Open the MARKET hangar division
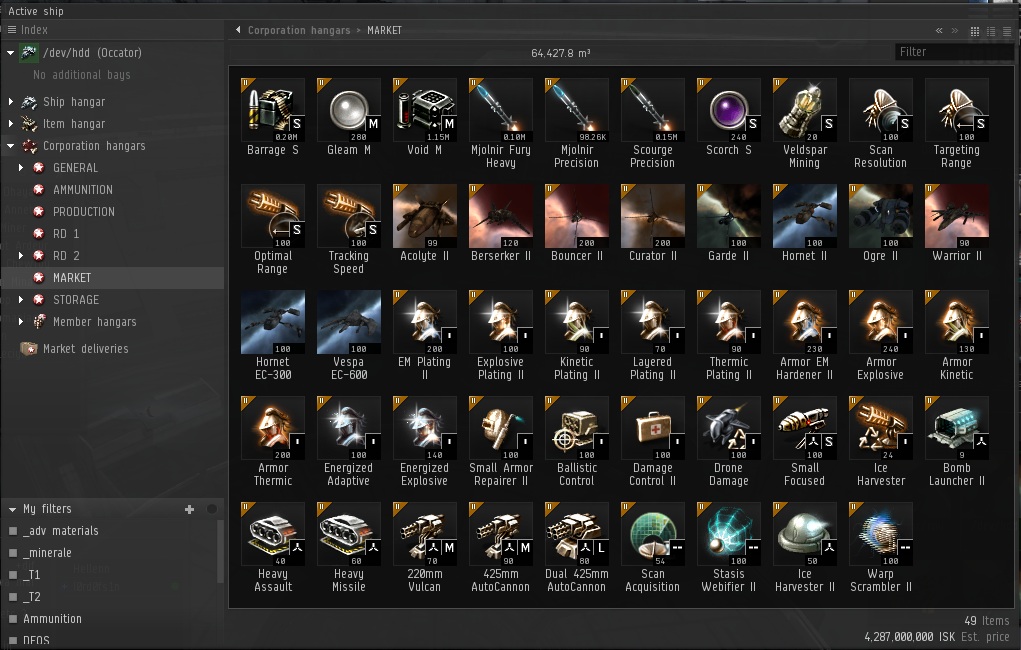Image resolution: width=1021 pixels, height=650 pixels. [113, 278]
